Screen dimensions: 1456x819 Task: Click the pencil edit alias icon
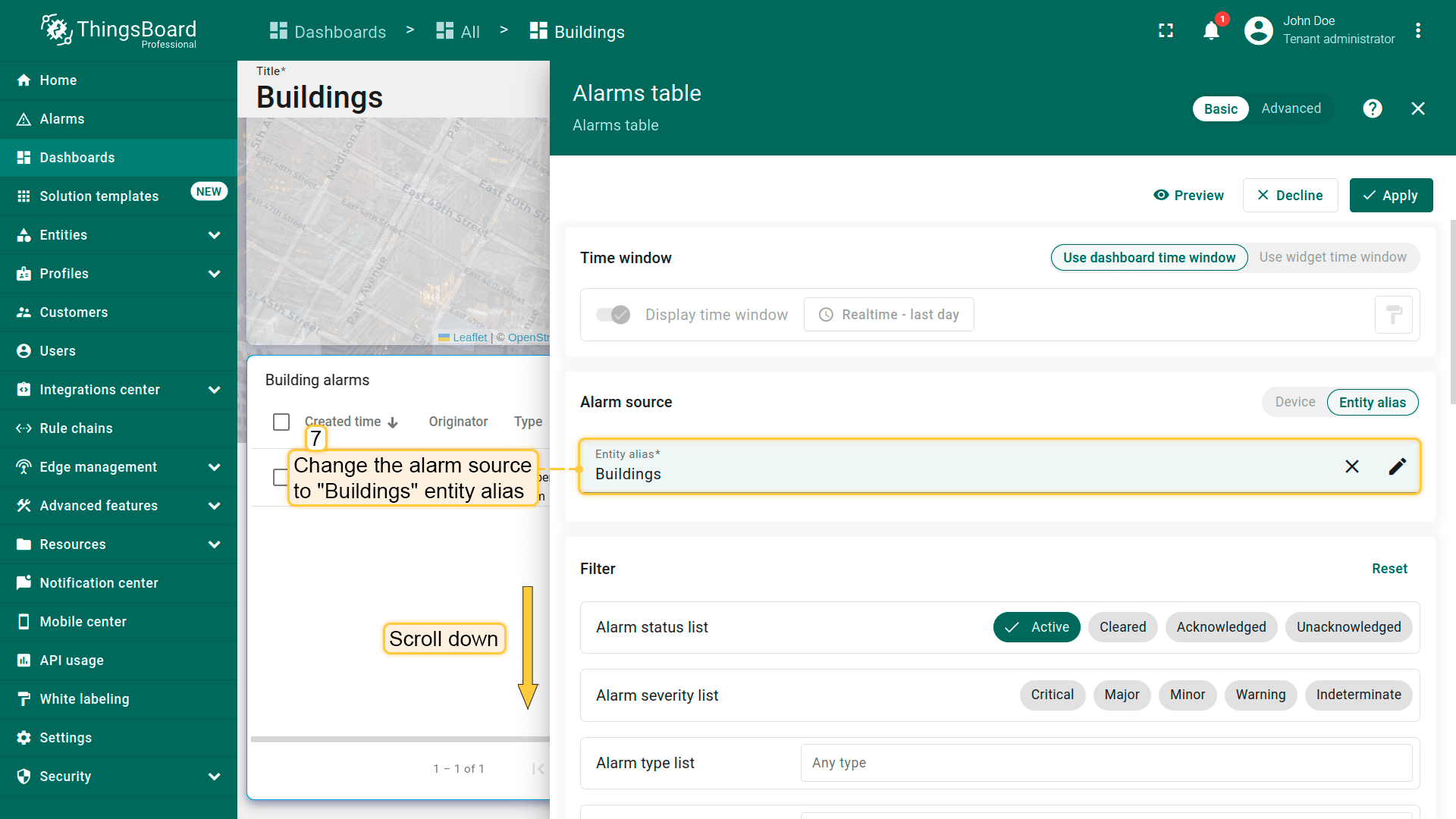(x=1397, y=466)
